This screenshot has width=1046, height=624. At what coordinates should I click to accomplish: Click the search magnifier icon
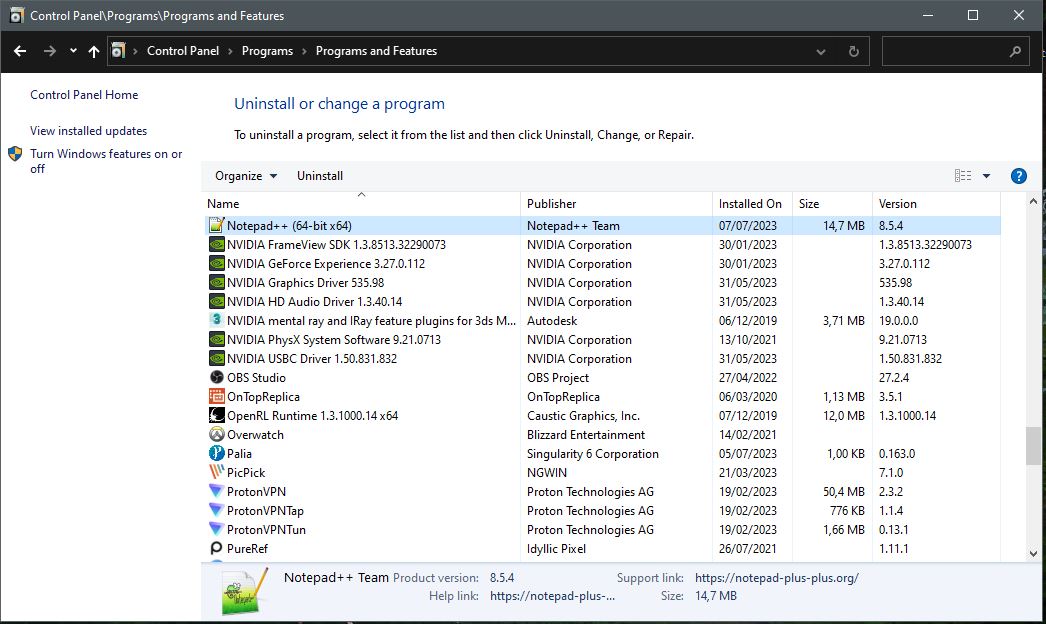(x=1015, y=51)
